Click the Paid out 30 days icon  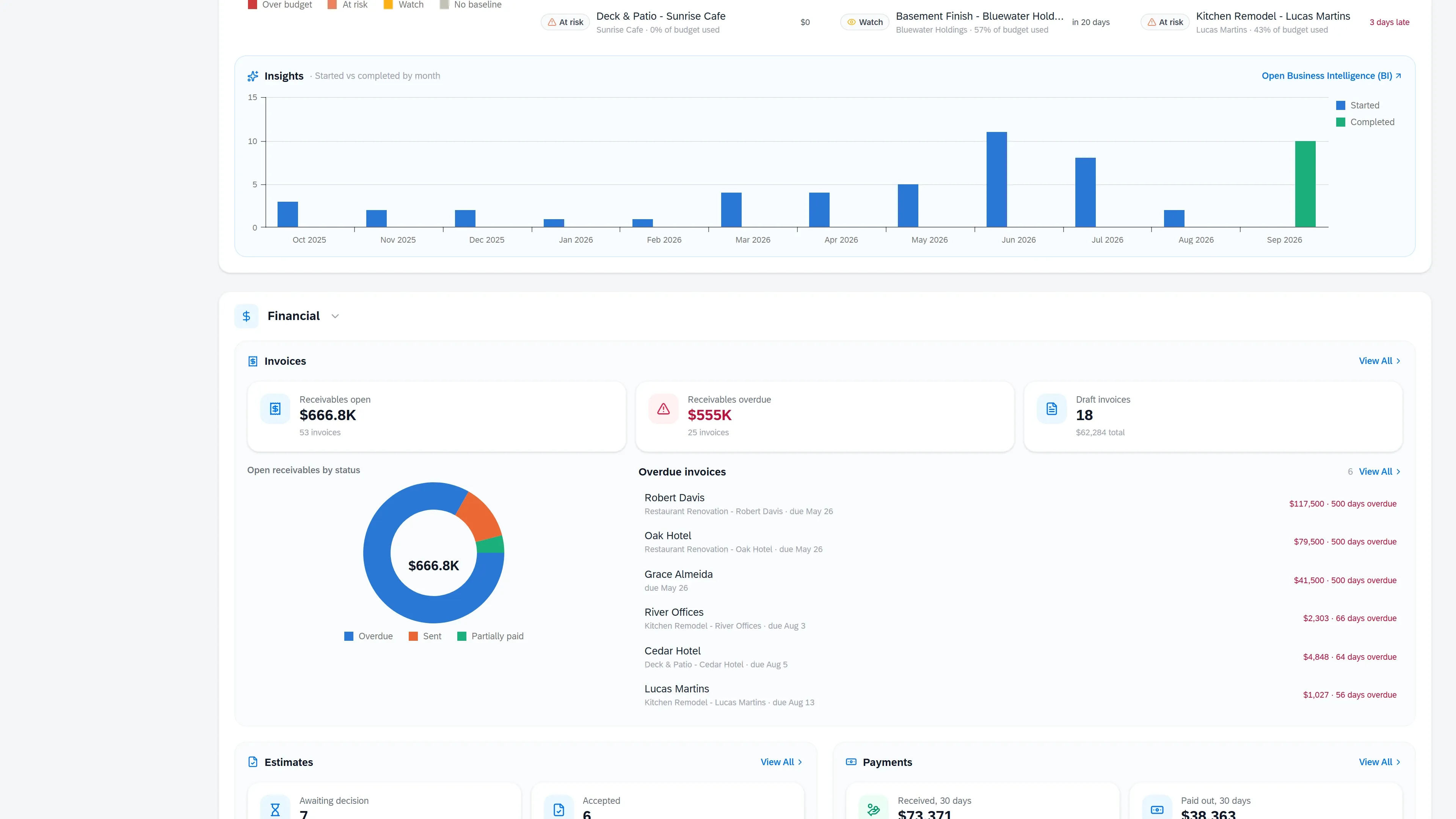tap(1157, 810)
